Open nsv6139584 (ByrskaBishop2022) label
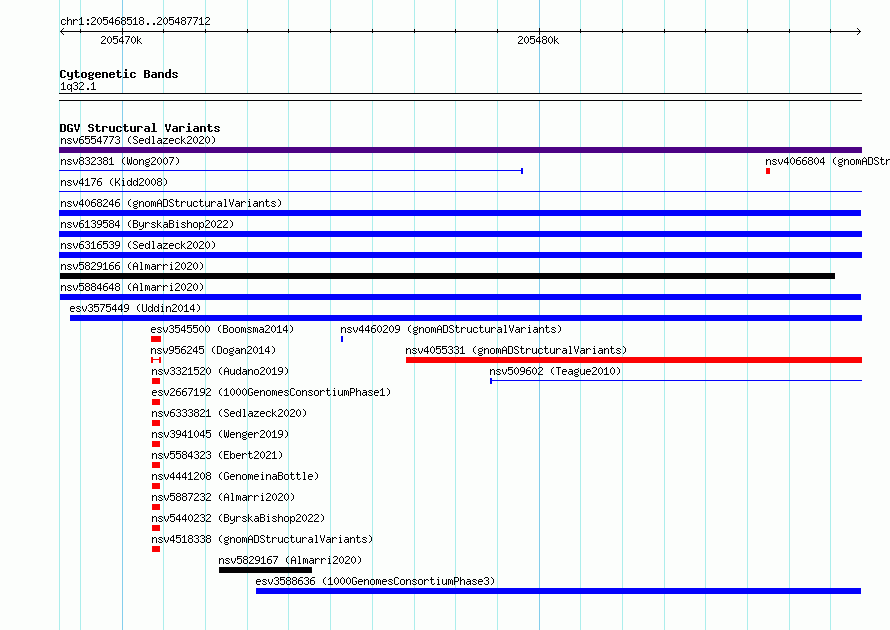Image resolution: width=890 pixels, height=630 pixels. pyautogui.click(x=147, y=224)
